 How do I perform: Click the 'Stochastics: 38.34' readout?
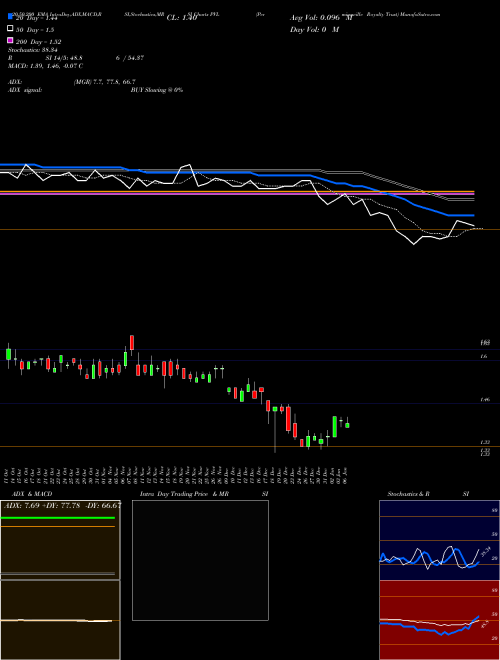point(32,50)
